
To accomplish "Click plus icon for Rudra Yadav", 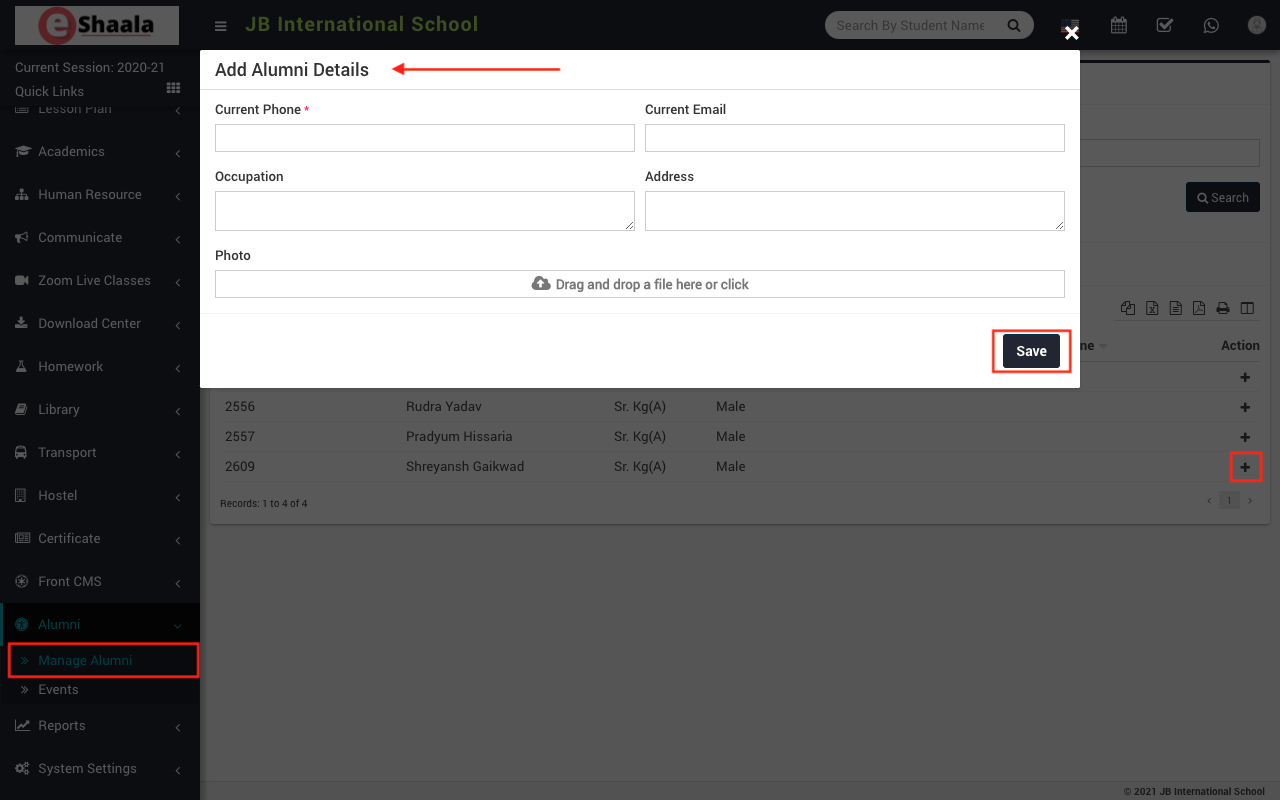I will 1245,407.
